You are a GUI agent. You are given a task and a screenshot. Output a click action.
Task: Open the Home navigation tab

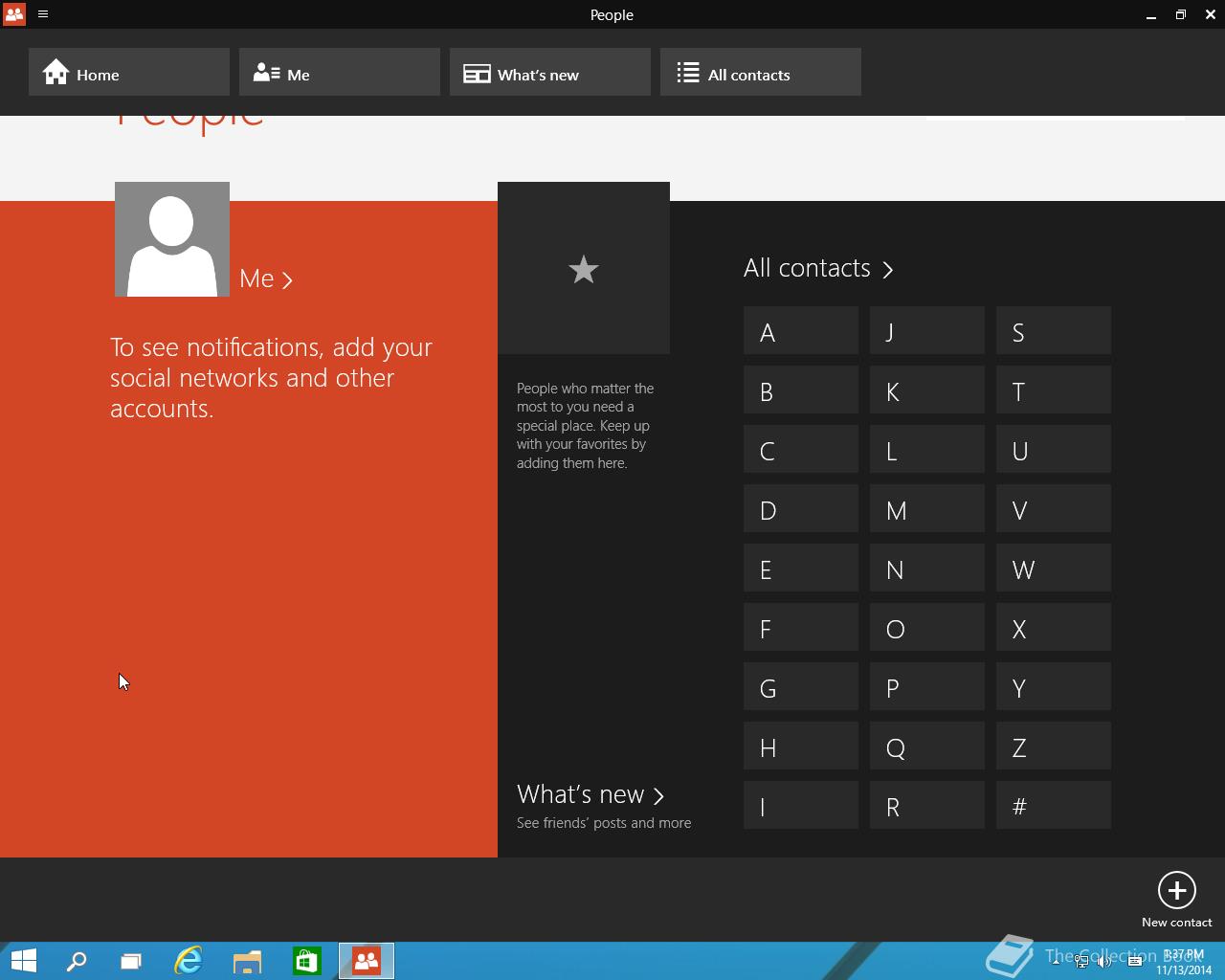[129, 72]
